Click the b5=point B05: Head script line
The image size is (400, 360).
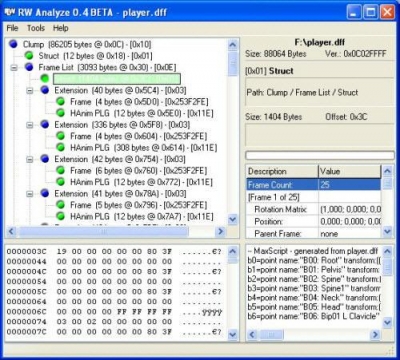coord(314,307)
